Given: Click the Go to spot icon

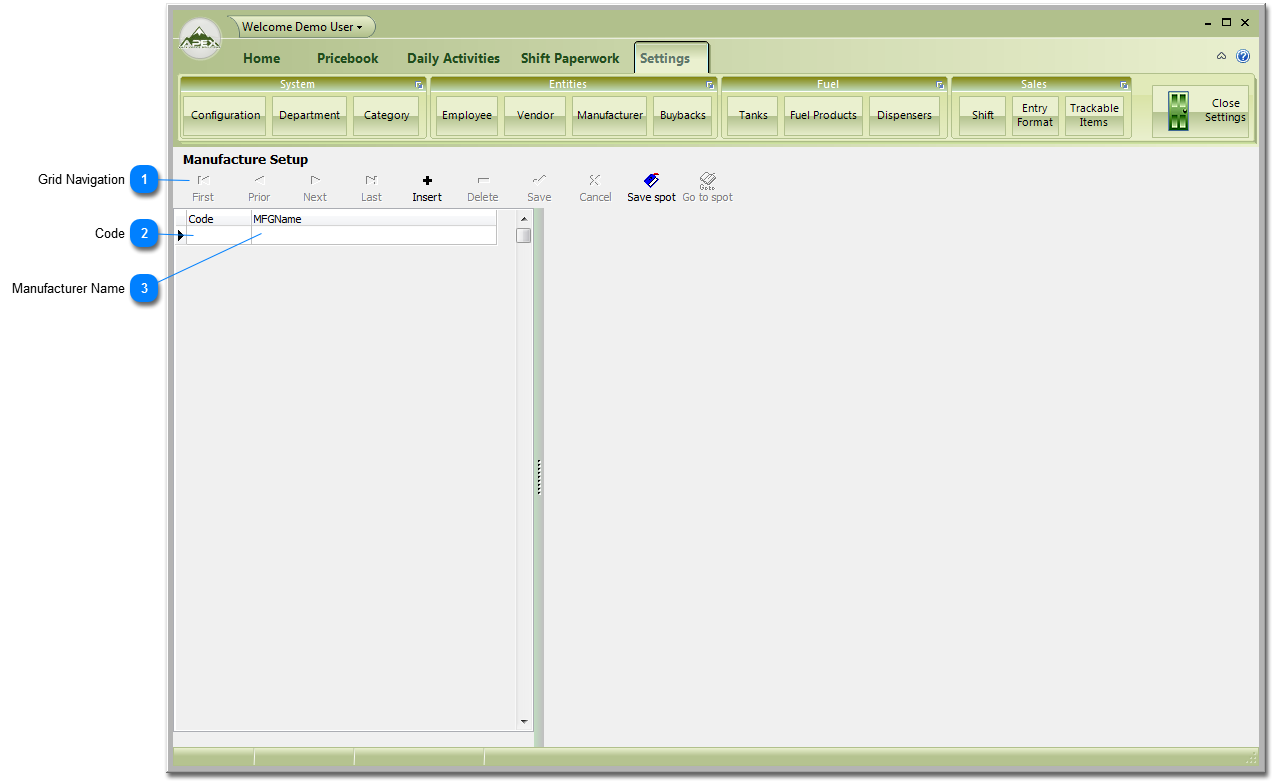Looking at the screenshot, I should point(707,181).
